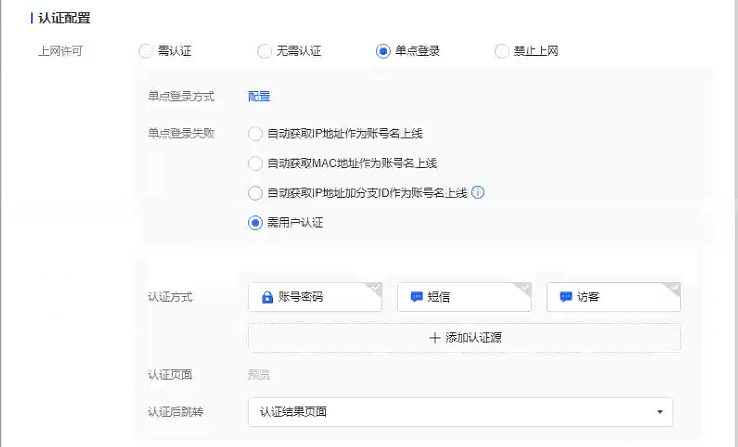This screenshot has width=738, height=447.
Task: Toggle the 访客 authentication method card
Action: pos(613,297)
